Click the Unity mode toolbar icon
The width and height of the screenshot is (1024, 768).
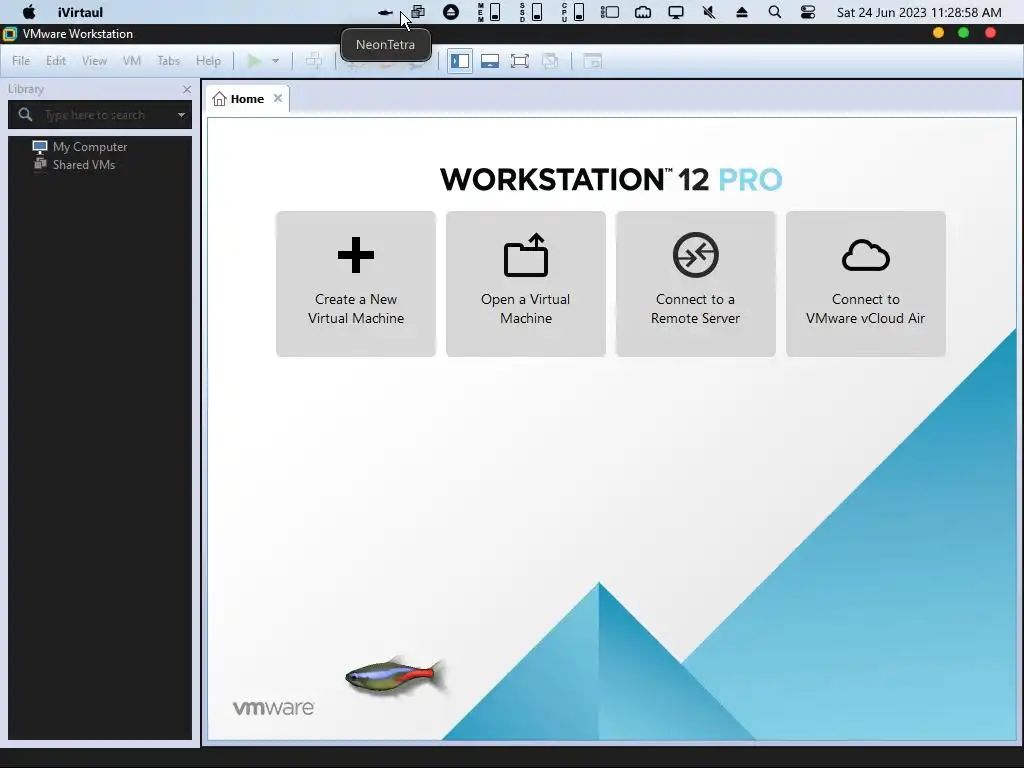(550, 61)
